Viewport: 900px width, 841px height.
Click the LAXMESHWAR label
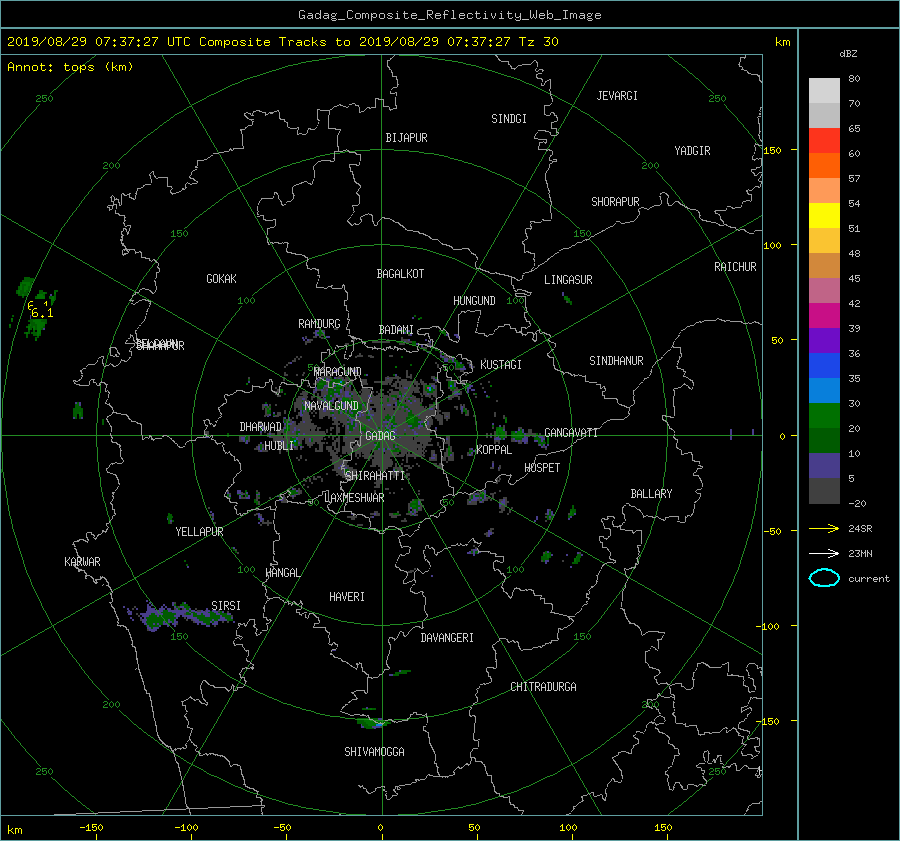coord(354,498)
